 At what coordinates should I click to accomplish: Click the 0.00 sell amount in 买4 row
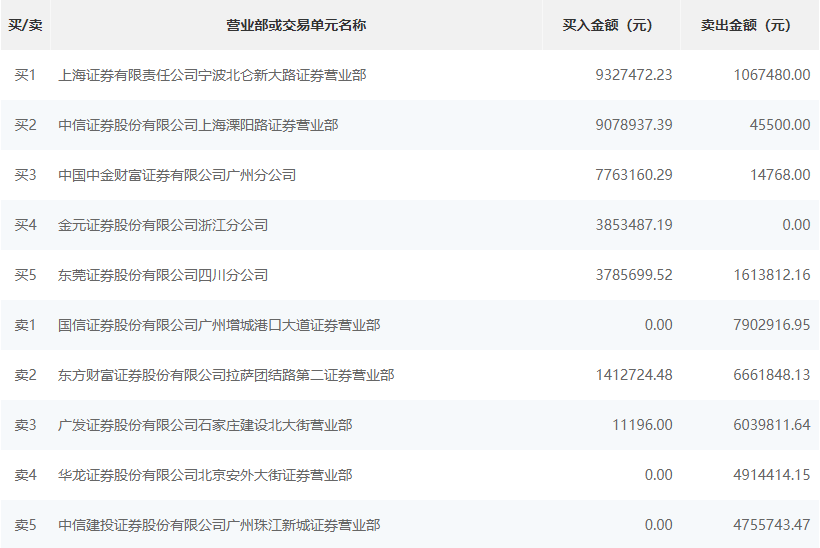(796, 225)
